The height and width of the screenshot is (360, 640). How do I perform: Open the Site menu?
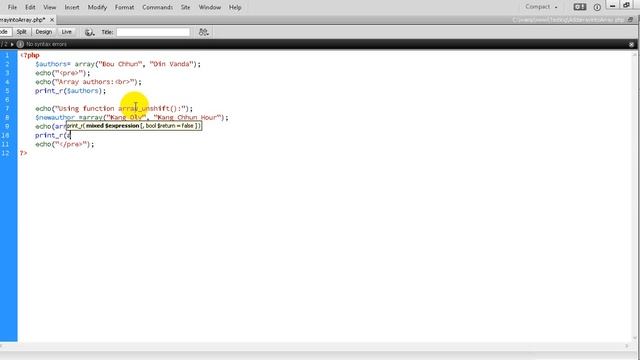[x=185, y=7]
